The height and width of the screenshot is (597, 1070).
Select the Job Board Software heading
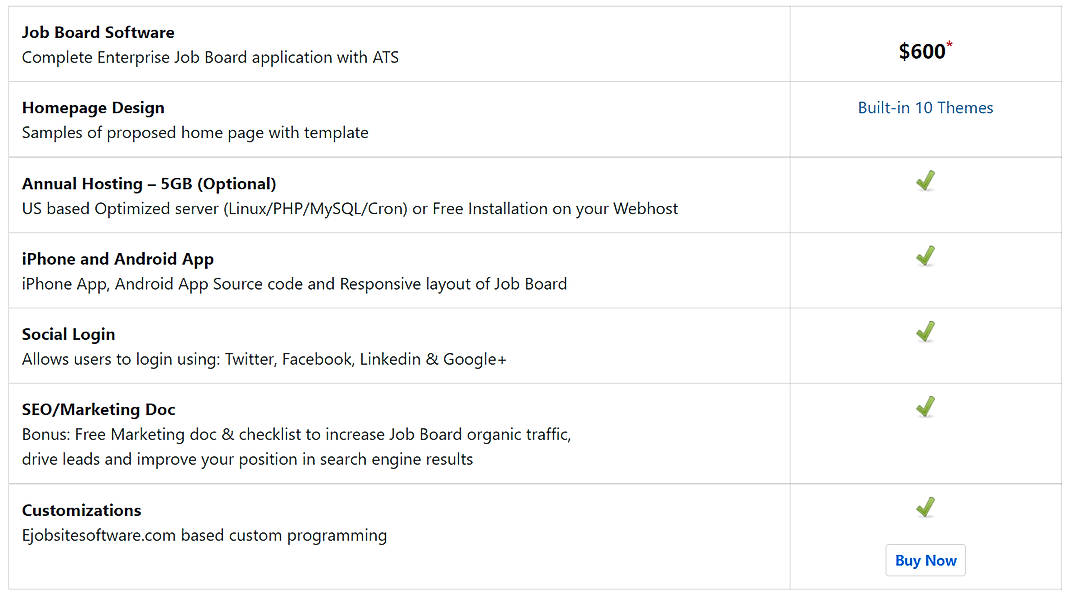tap(98, 32)
